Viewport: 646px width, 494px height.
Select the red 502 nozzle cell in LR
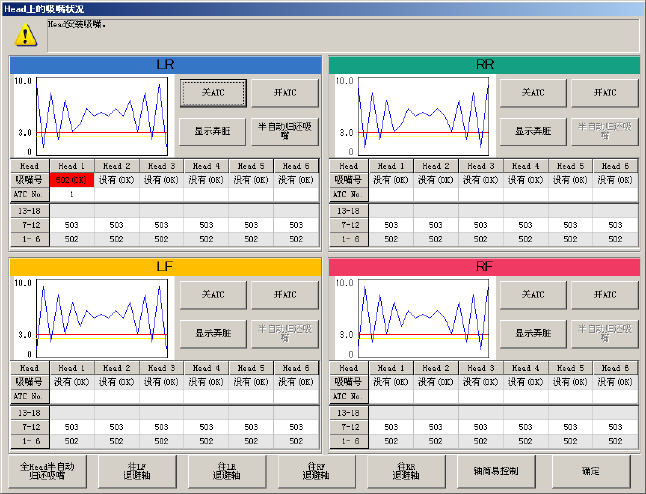pos(71,180)
